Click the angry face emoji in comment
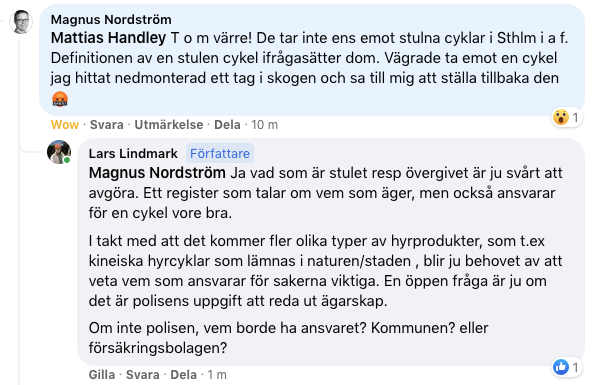 [x=60, y=99]
